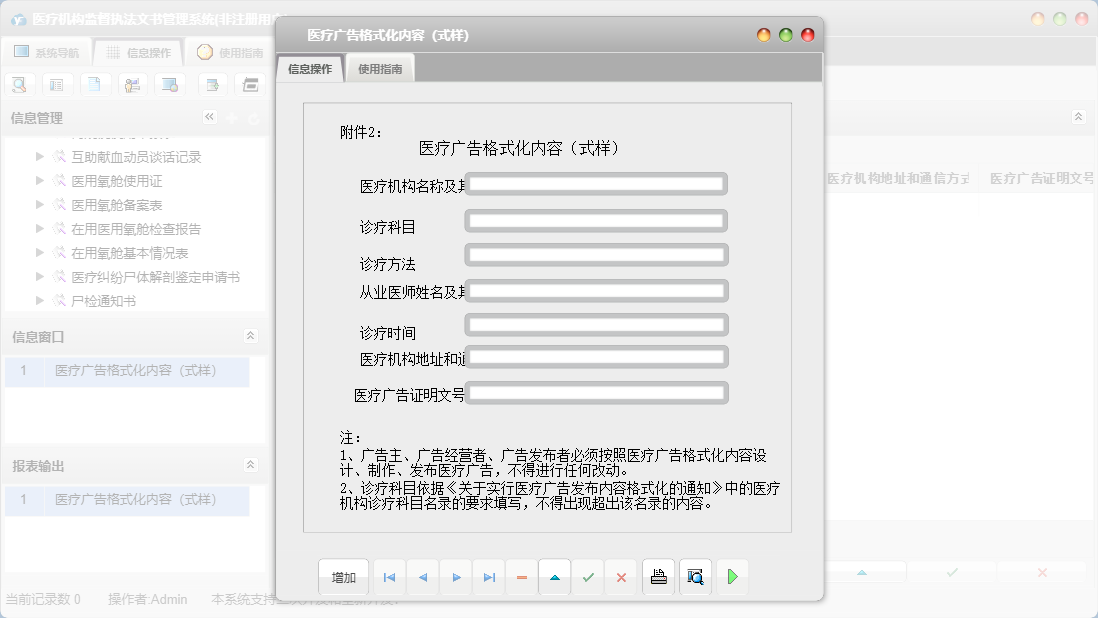Image resolution: width=1098 pixels, height=618 pixels.
Task: Confirm changes with the green checkmark icon
Action: 587,577
